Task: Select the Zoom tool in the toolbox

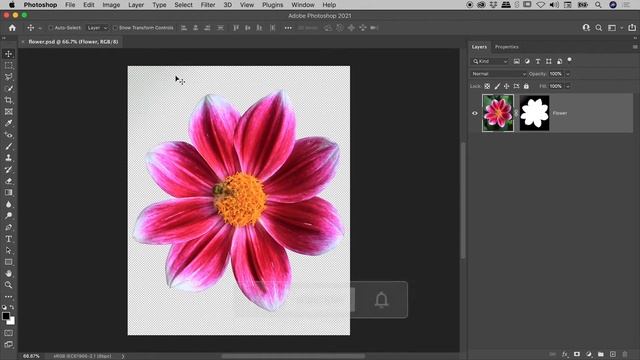Action: click(9, 285)
